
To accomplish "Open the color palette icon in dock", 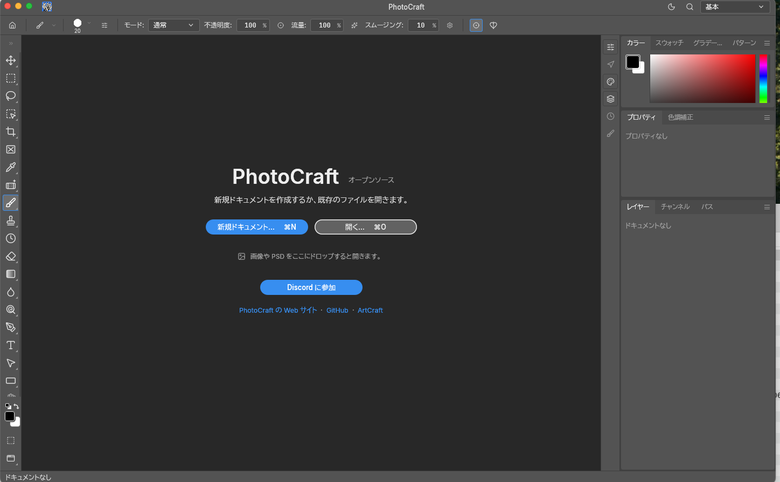I will (x=610, y=82).
